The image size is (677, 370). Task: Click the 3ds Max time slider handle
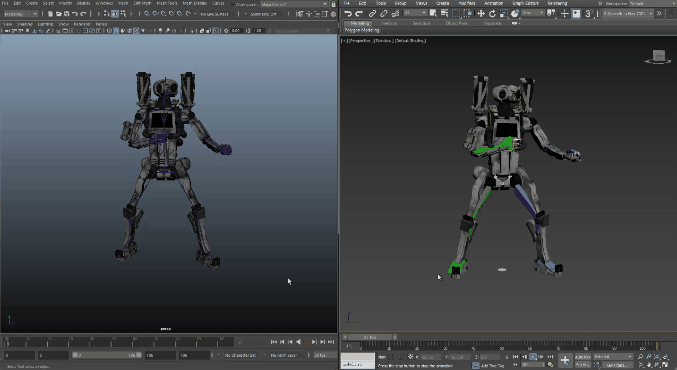pyautogui.click(x=370, y=337)
